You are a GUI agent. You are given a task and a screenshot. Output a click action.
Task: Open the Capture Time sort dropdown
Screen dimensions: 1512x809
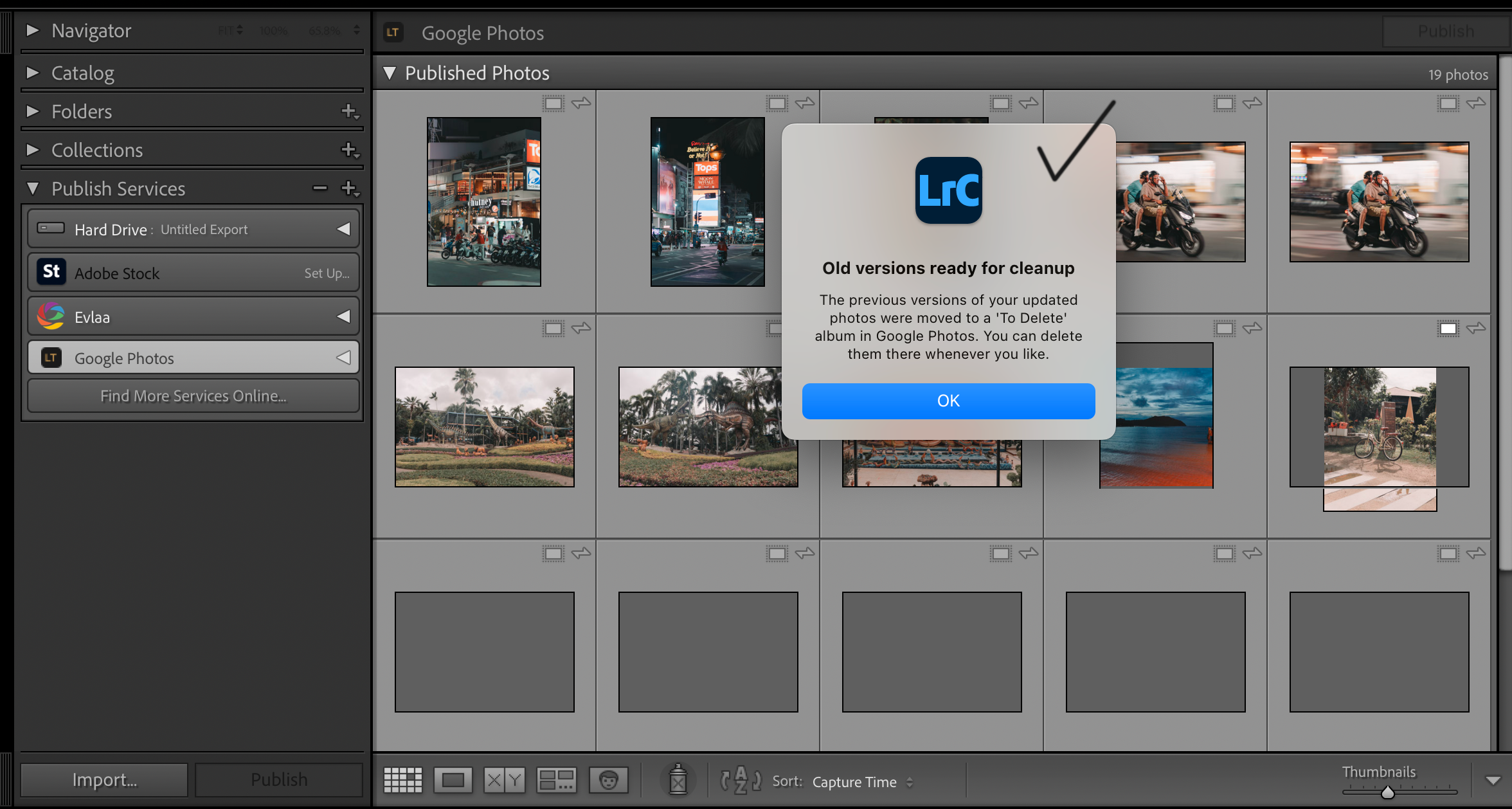click(861, 782)
